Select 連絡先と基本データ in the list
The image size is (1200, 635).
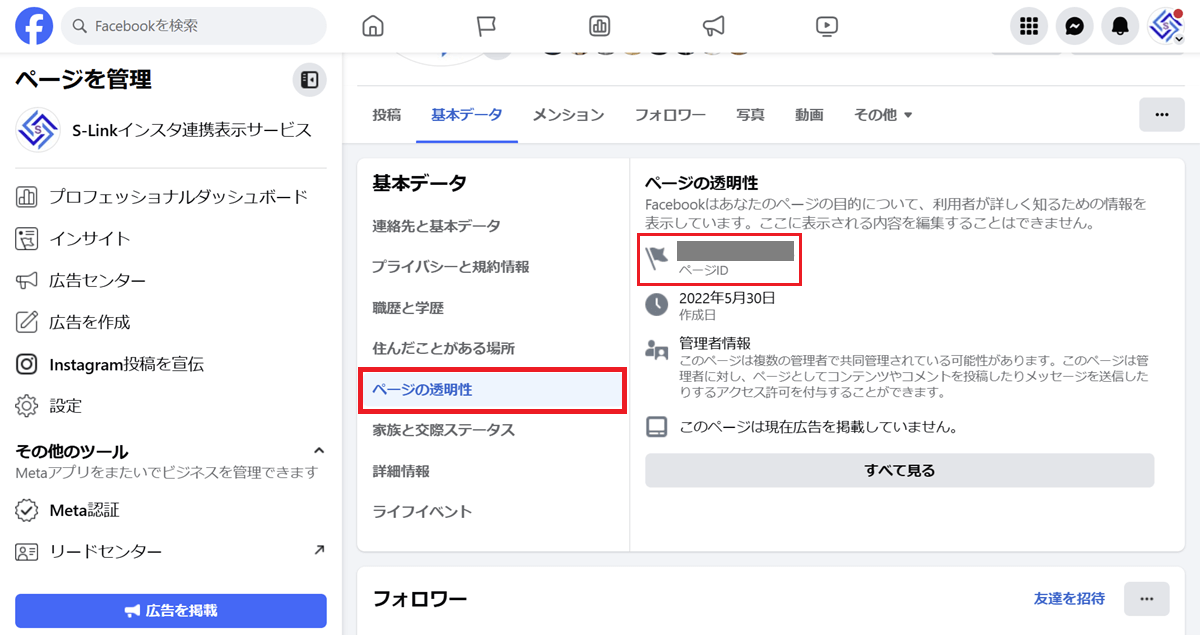click(436, 226)
